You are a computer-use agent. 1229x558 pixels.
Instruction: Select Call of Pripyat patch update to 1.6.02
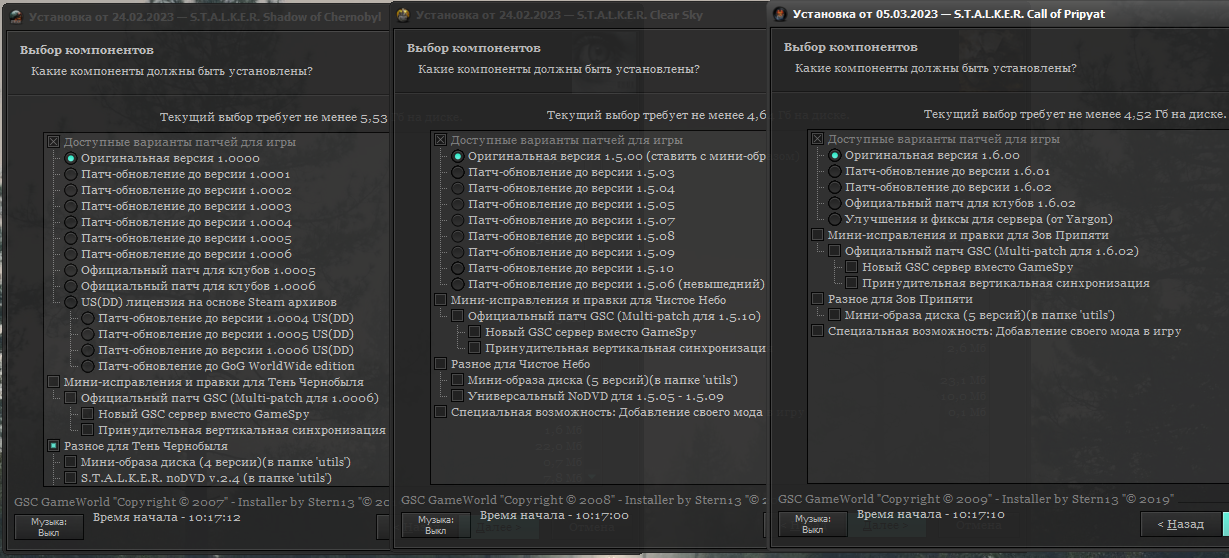tap(835, 187)
